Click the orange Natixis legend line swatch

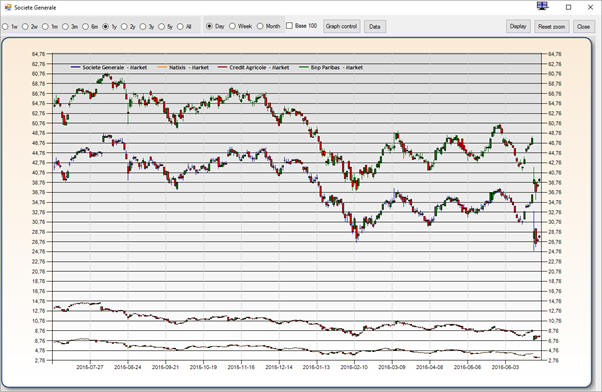(x=162, y=68)
